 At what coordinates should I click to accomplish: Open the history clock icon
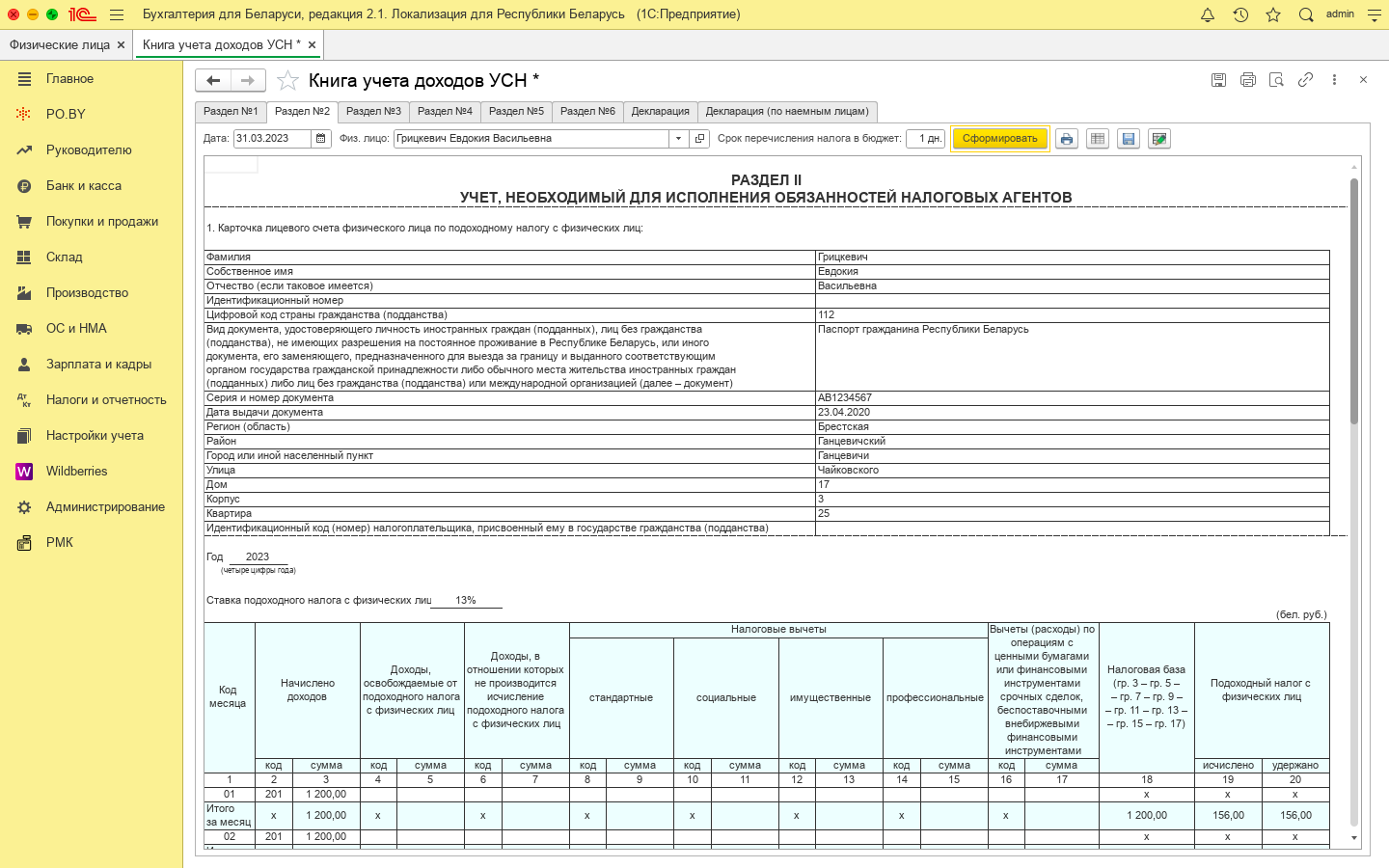click(x=1240, y=14)
